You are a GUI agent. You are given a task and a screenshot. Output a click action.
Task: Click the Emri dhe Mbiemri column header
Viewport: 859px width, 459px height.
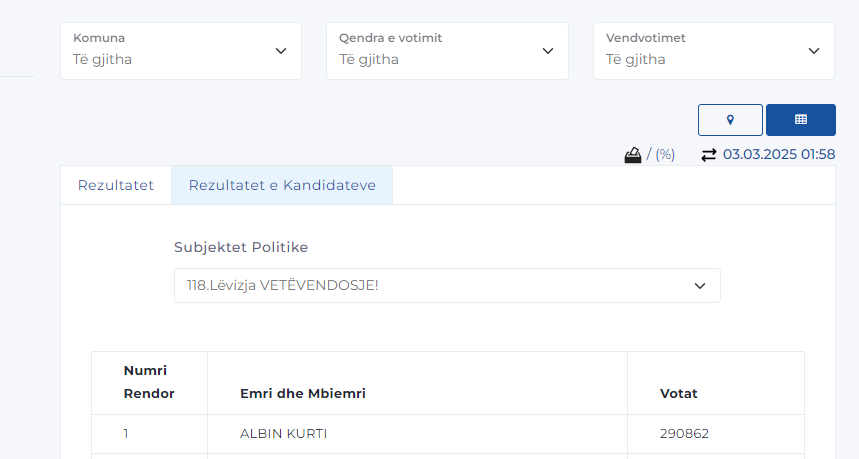(x=303, y=393)
